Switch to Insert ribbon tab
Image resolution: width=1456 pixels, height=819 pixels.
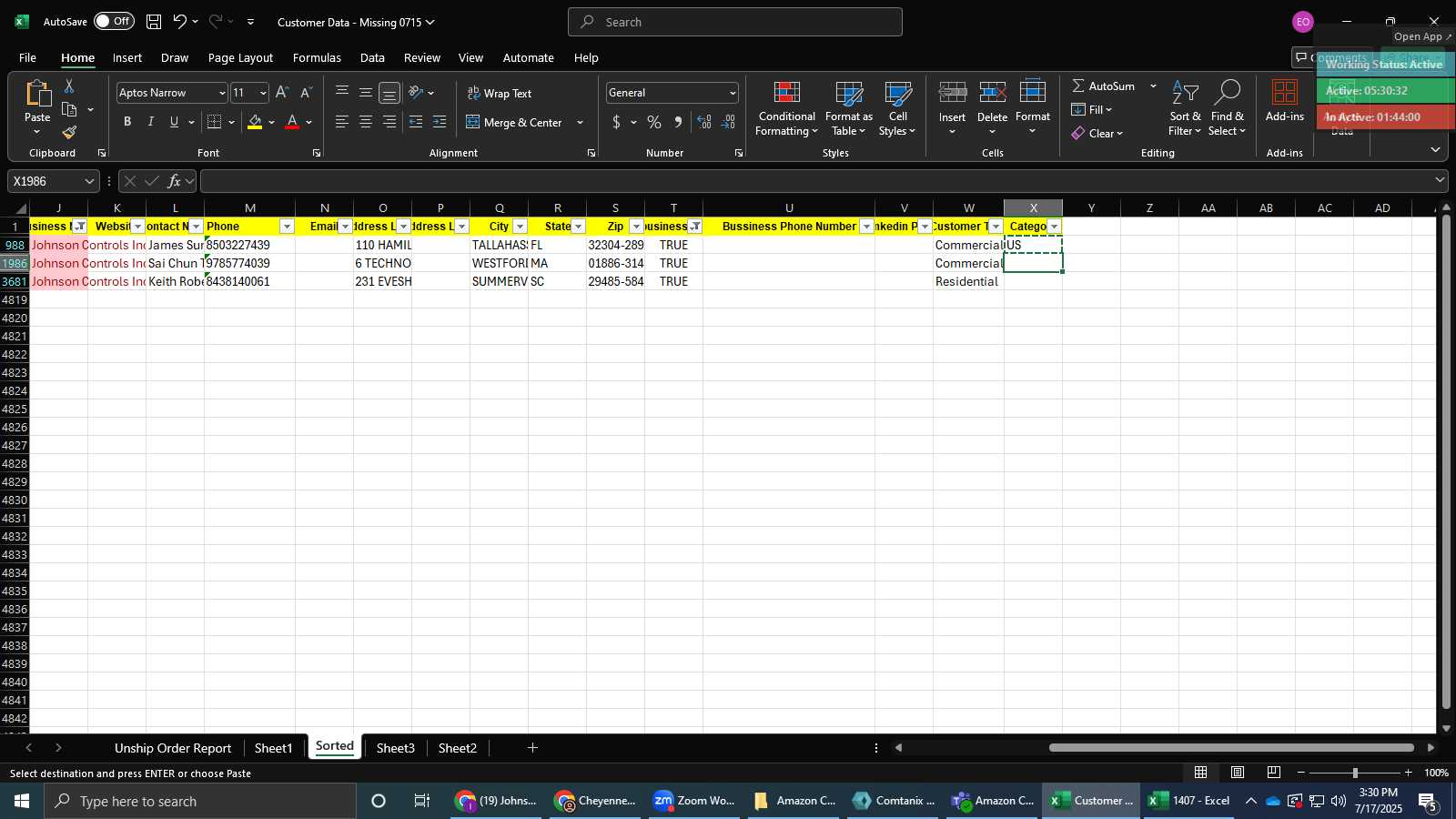[127, 57]
